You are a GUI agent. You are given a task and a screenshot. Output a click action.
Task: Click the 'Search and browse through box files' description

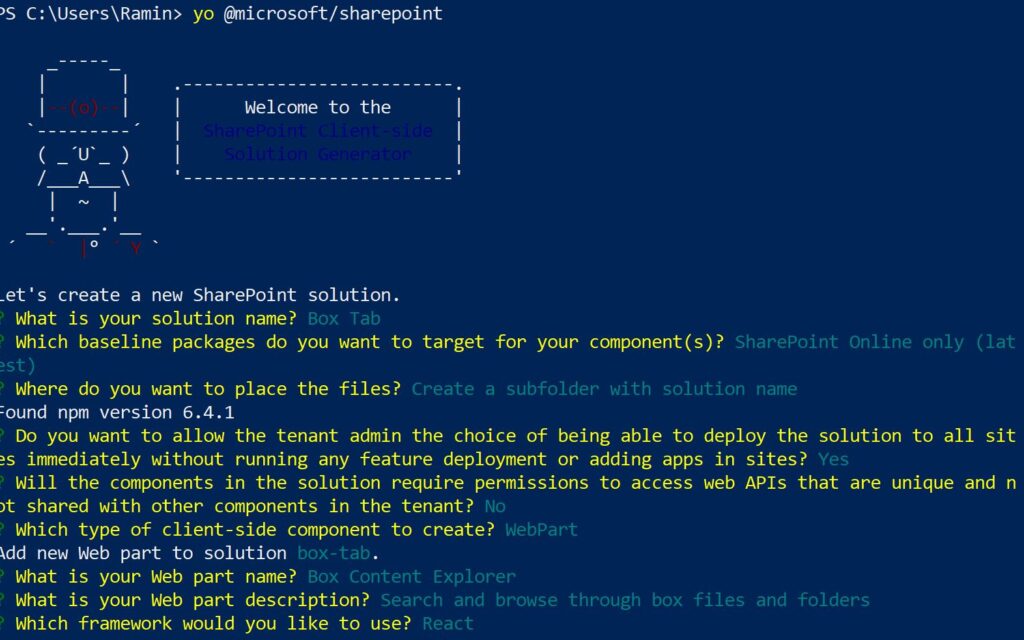pyautogui.click(x=625, y=600)
